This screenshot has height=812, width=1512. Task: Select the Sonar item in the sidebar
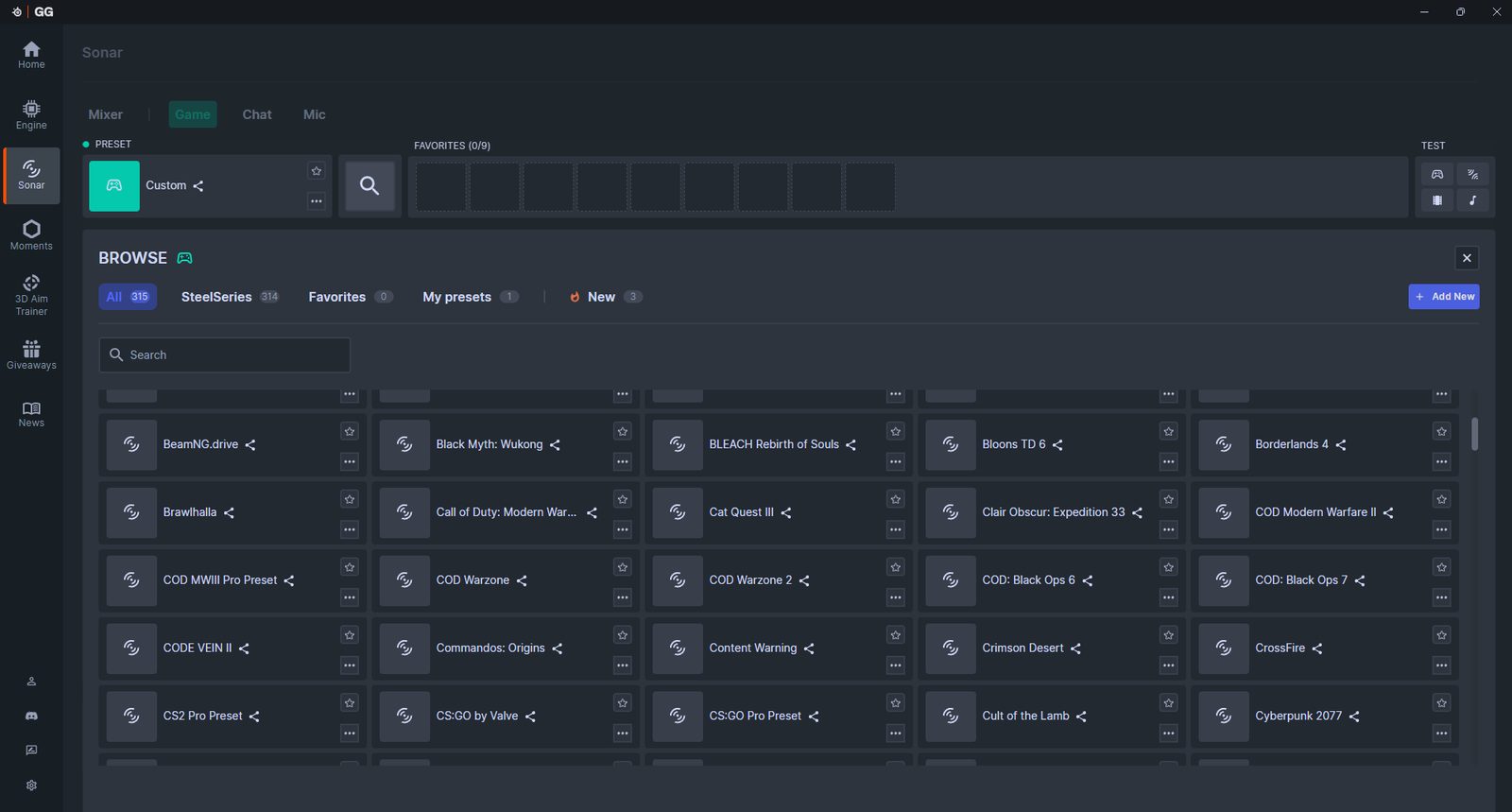click(31, 176)
